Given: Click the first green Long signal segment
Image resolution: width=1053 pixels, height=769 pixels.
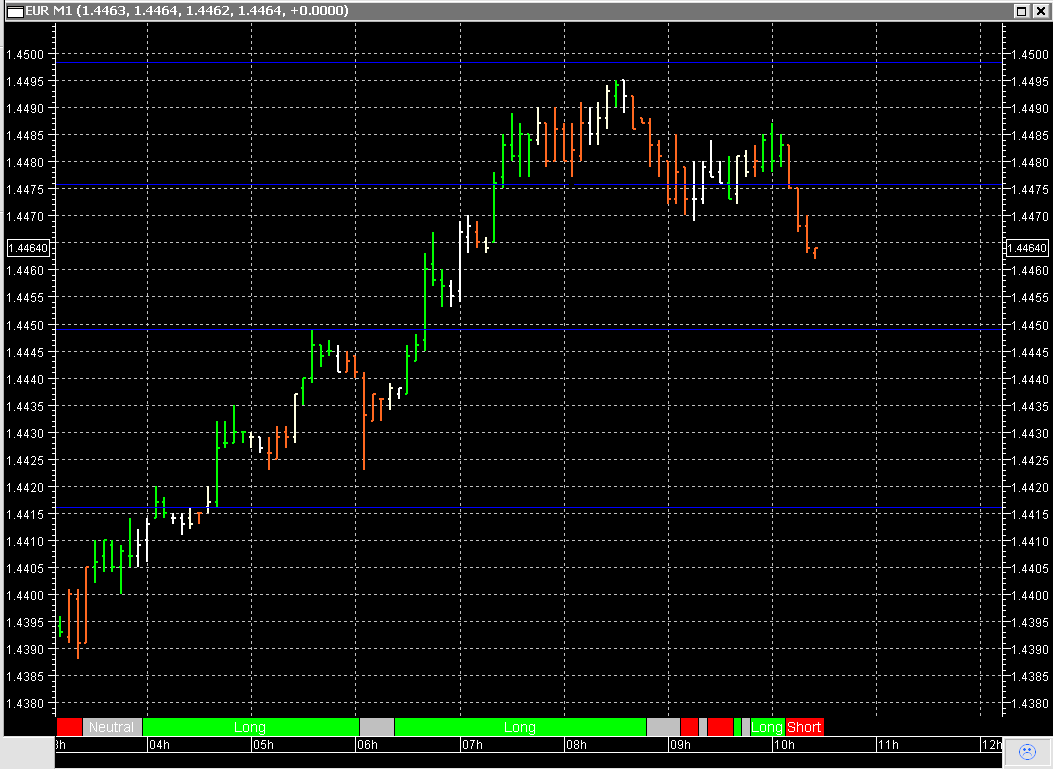Looking at the screenshot, I should pos(250,727).
